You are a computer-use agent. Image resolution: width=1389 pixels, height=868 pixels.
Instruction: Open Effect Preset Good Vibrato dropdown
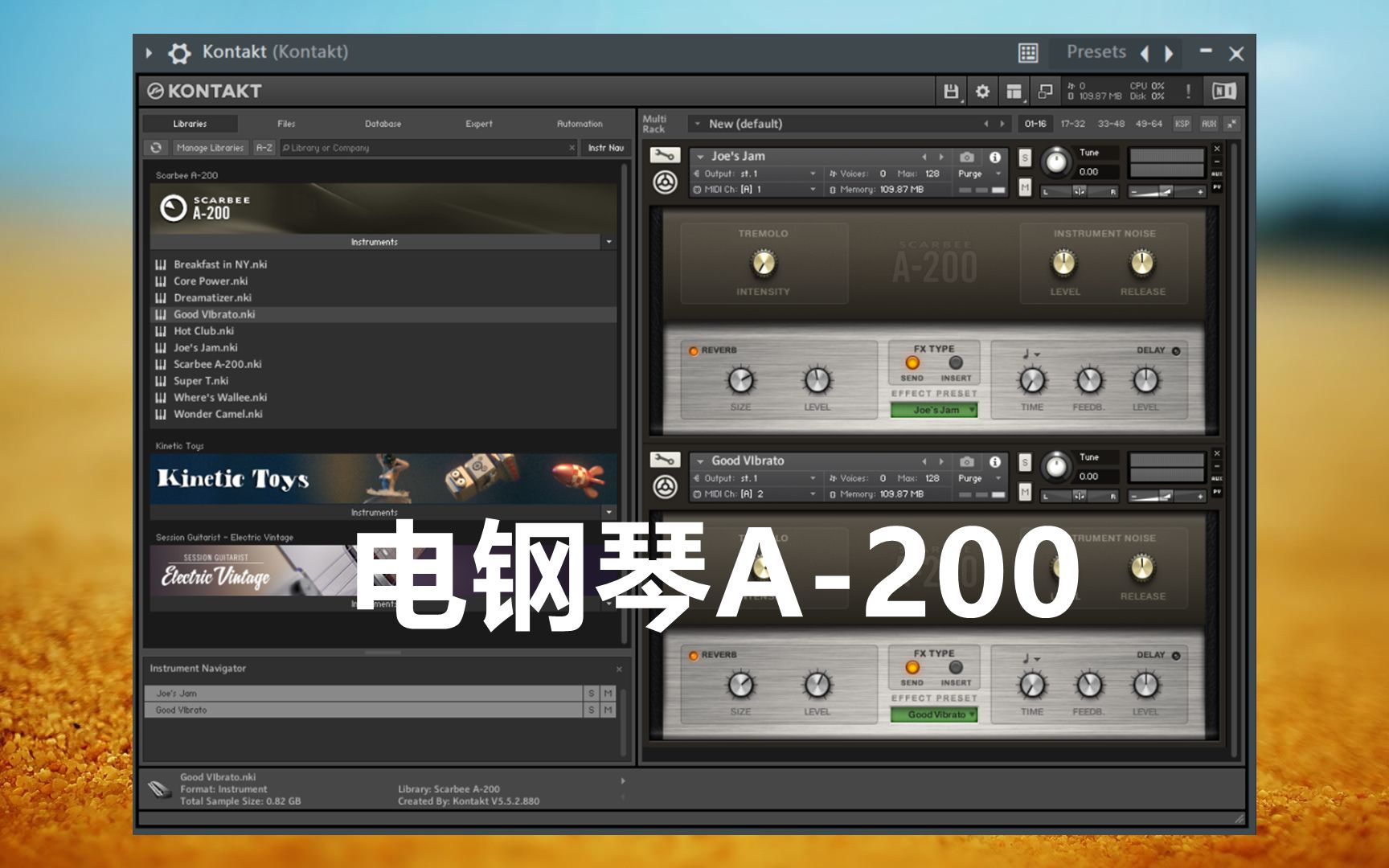[934, 714]
